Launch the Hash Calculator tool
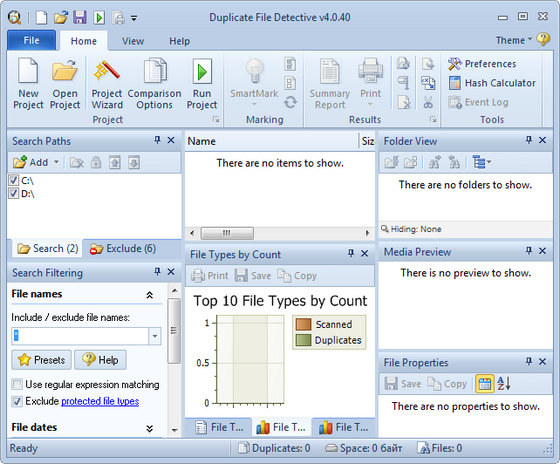Image resolution: width=560 pixels, height=464 pixels. coord(492,83)
